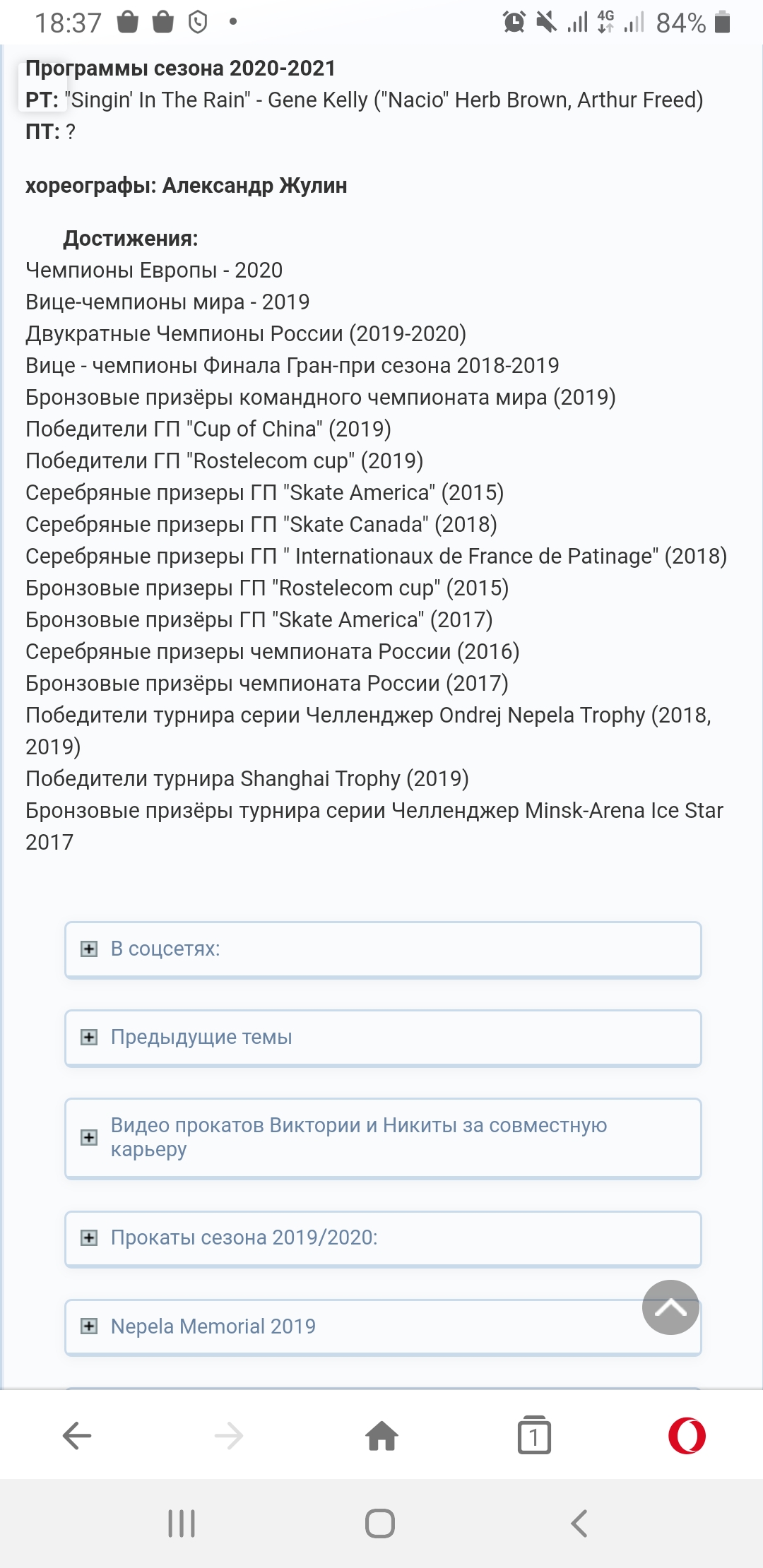Viewport: 763px width, 1568px height.
Task: Tap the "Чемпионы Европы - 2020" line
Action: [154, 271]
